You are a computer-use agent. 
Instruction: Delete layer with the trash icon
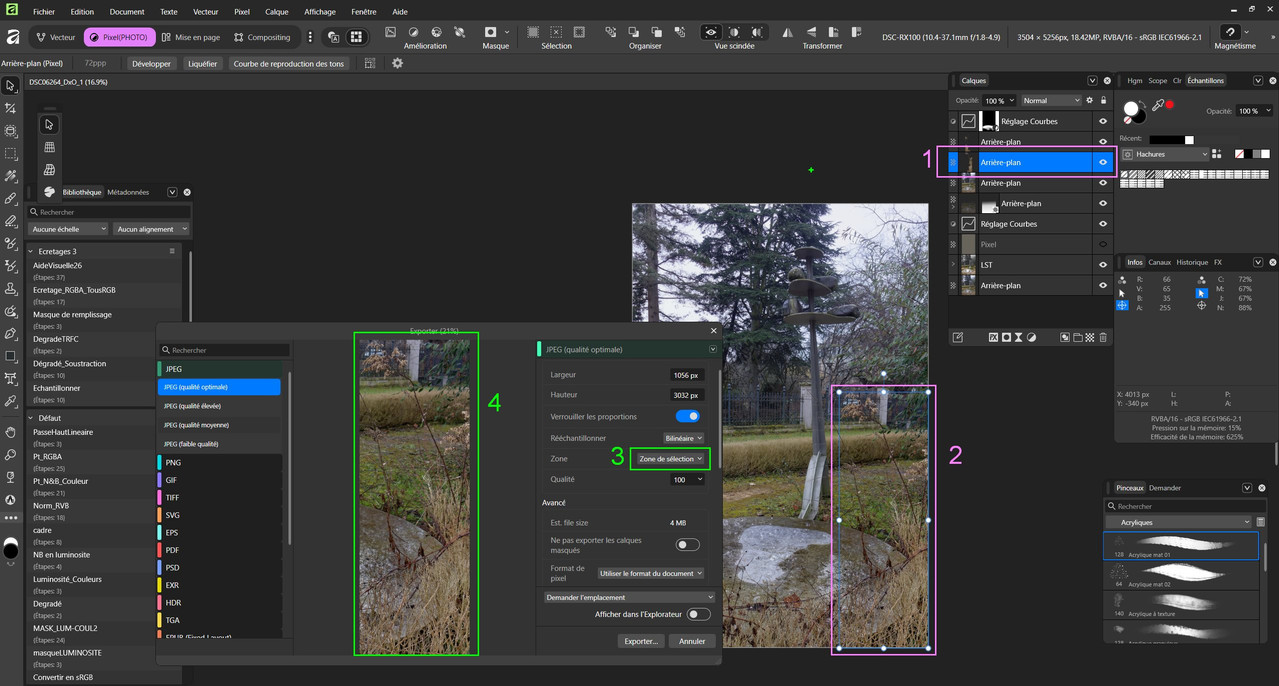point(1103,338)
